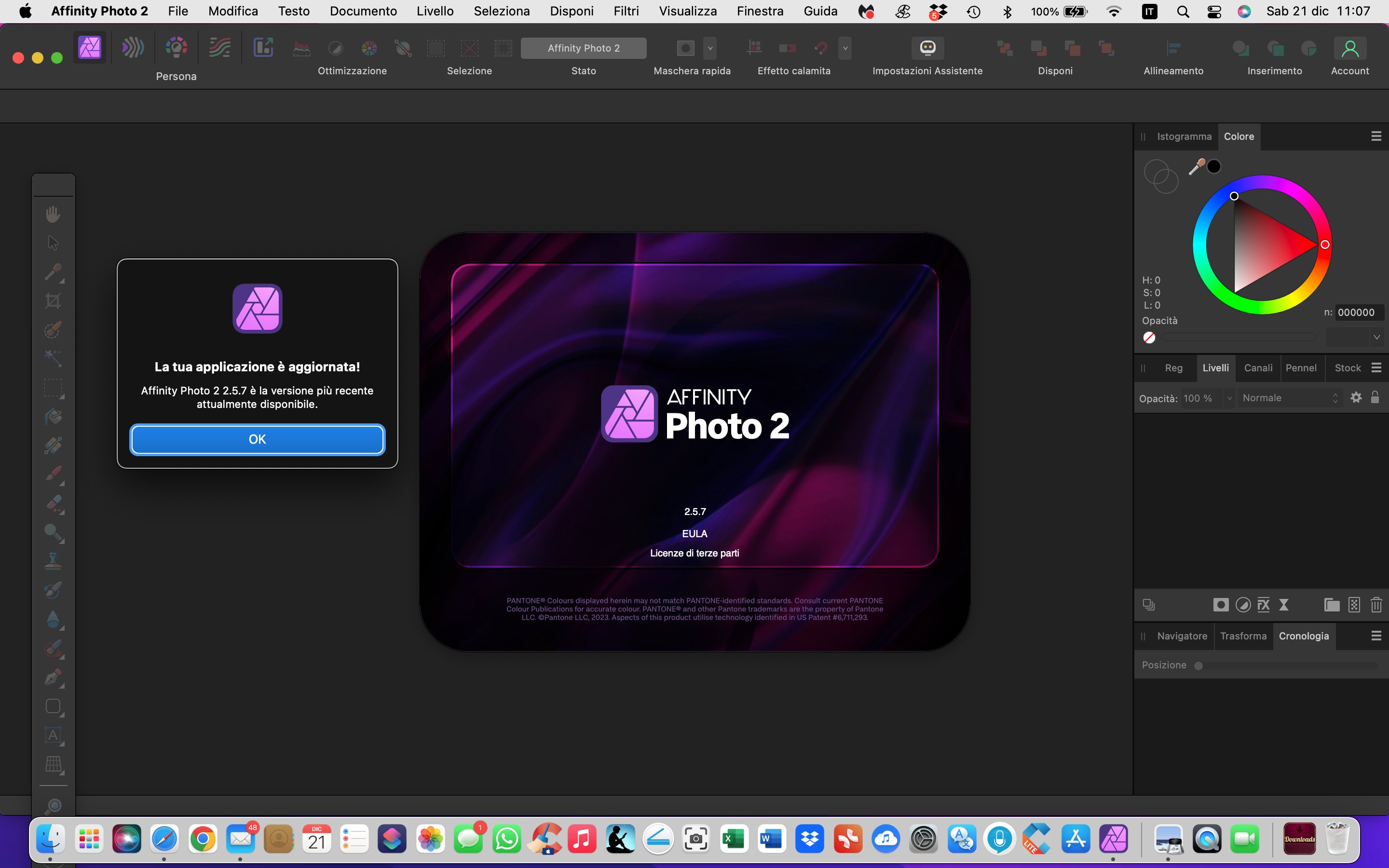Open the Account panel
1389x868 pixels.
tap(1350, 48)
